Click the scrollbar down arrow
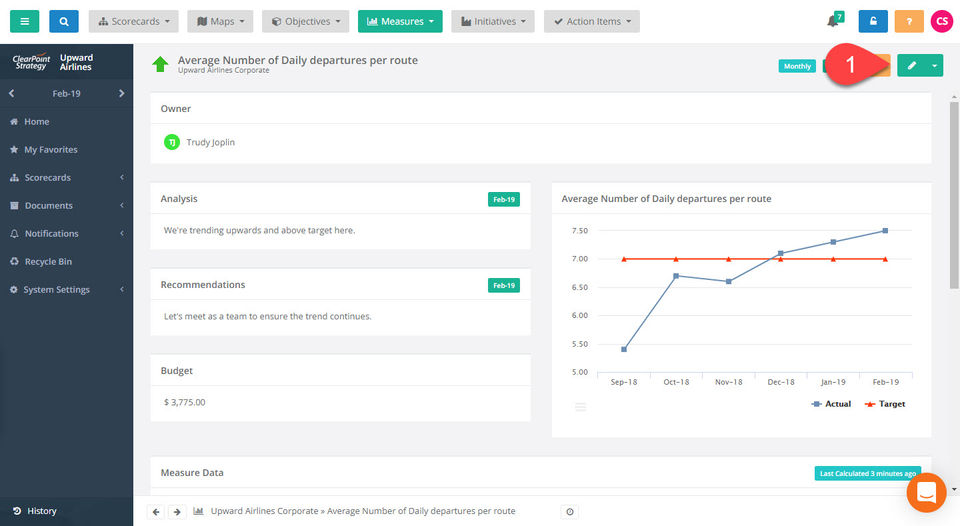 click(x=954, y=489)
